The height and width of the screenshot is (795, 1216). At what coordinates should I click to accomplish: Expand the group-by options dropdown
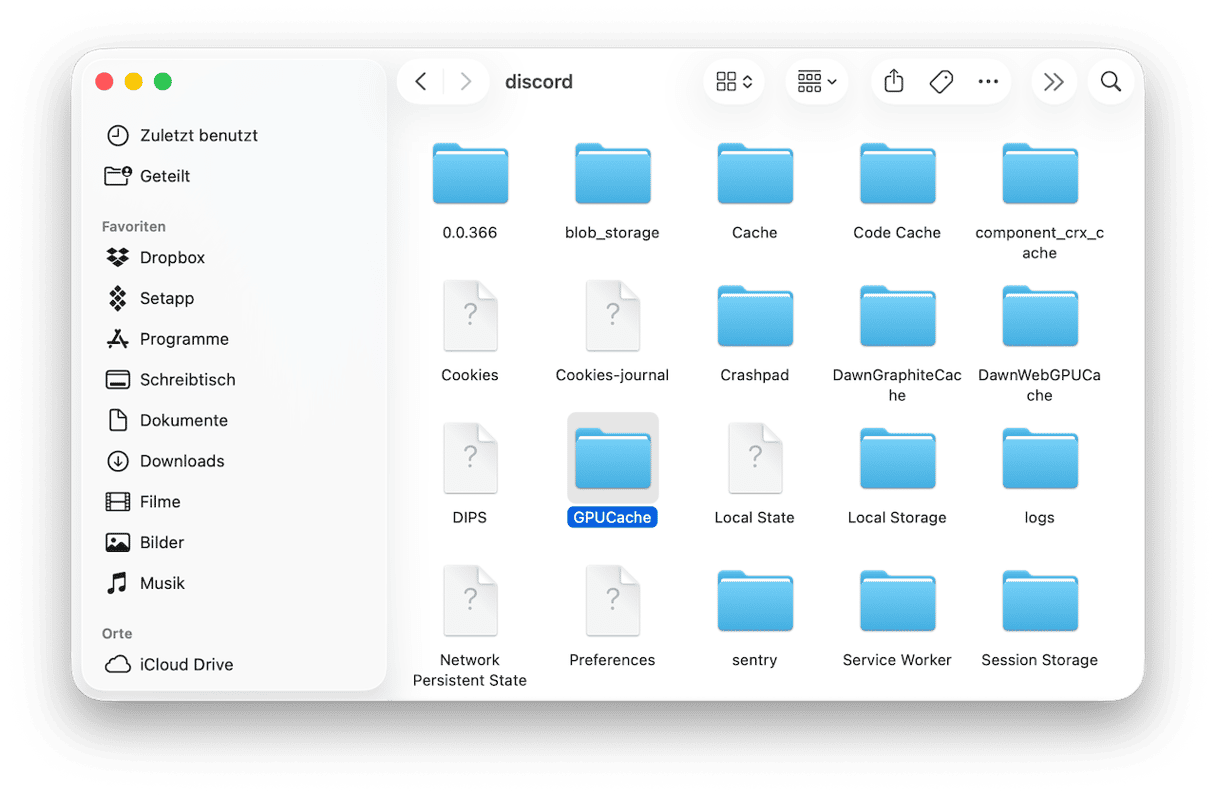(816, 82)
